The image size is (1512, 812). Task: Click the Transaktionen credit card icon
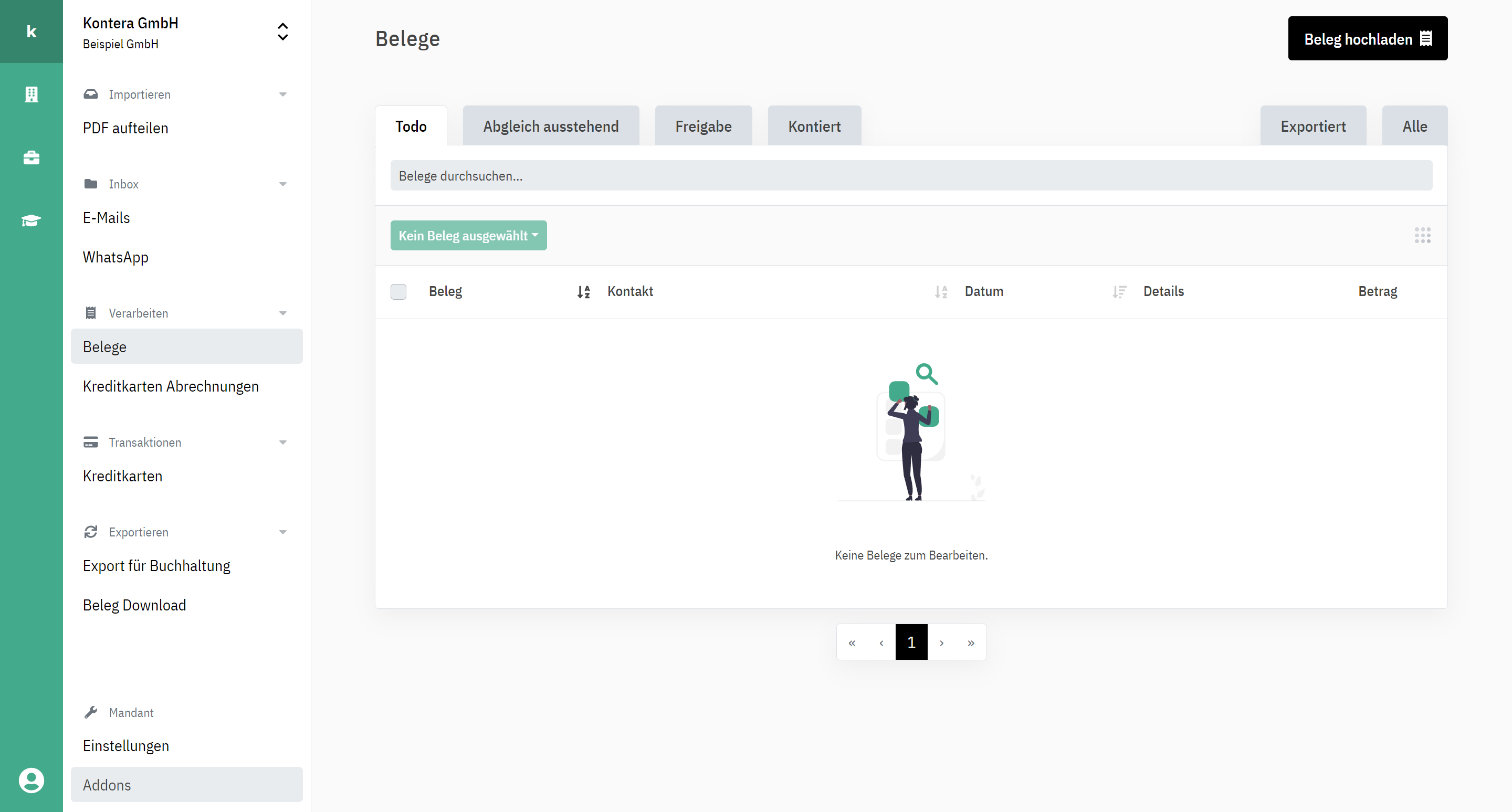tap(90, 442)
